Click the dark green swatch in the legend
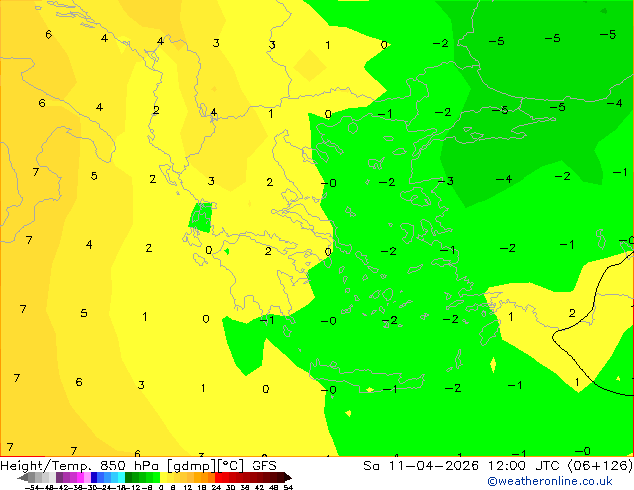 pos(129,477)
